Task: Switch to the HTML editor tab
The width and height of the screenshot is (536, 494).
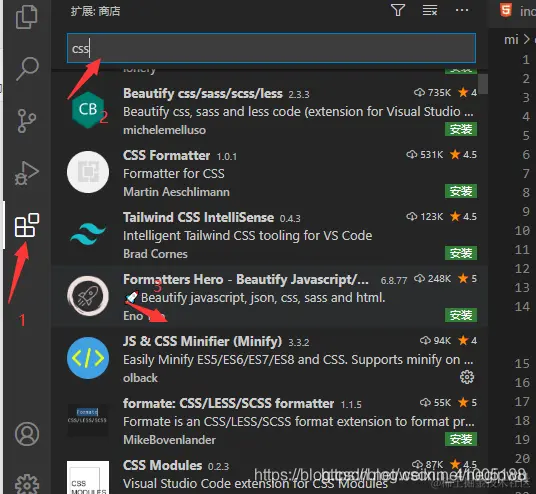Action: [516, 11]
